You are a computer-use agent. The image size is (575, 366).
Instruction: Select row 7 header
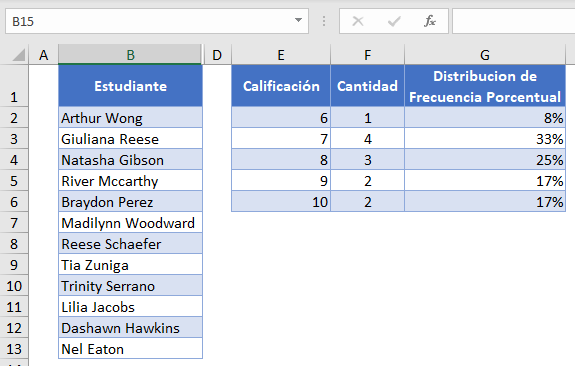pos(14,223)
